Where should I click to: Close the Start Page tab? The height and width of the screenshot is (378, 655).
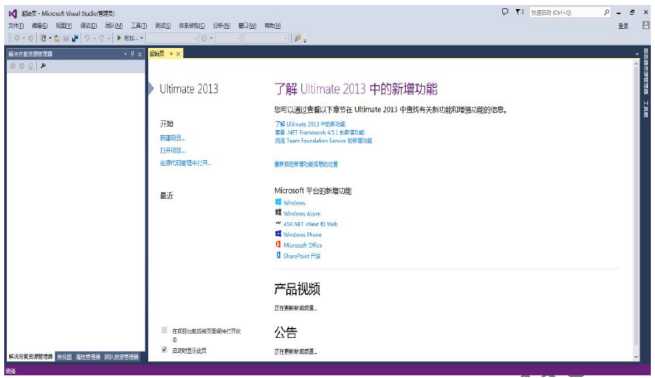(x=178, y=53)
